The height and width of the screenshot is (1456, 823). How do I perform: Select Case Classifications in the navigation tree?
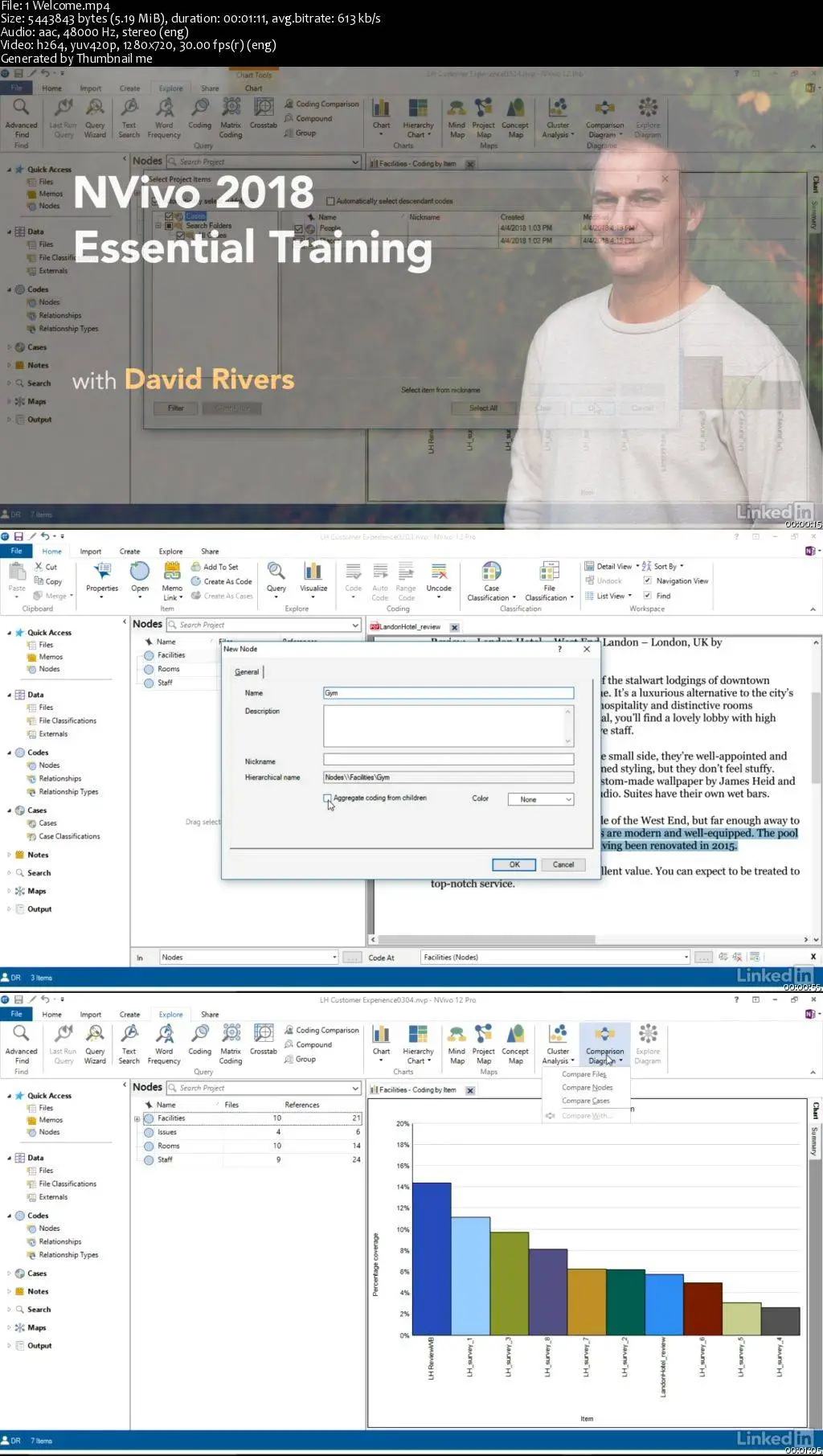point(69,836)
